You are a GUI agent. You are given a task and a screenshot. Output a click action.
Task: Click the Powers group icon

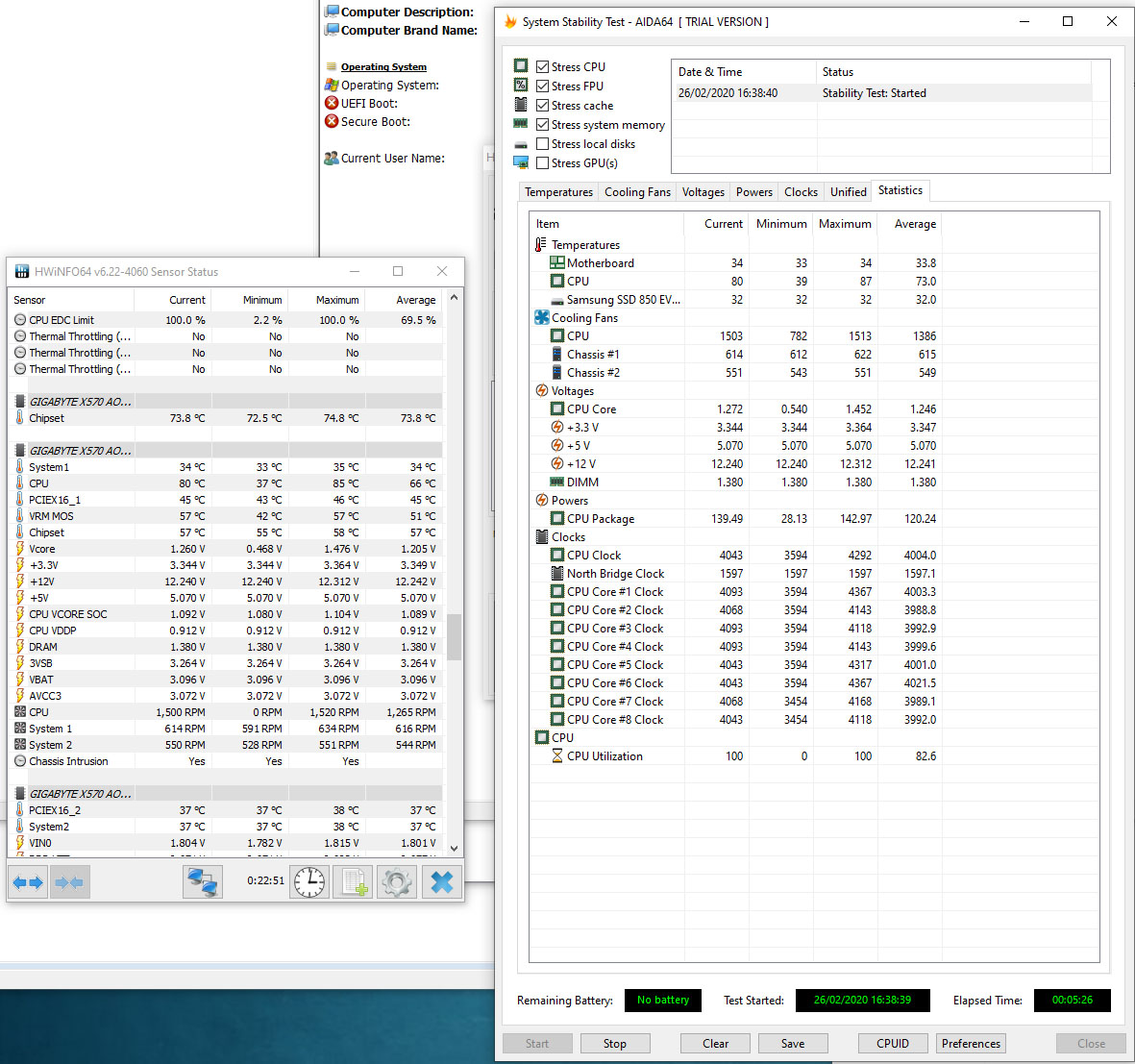[x=541, y=500]
